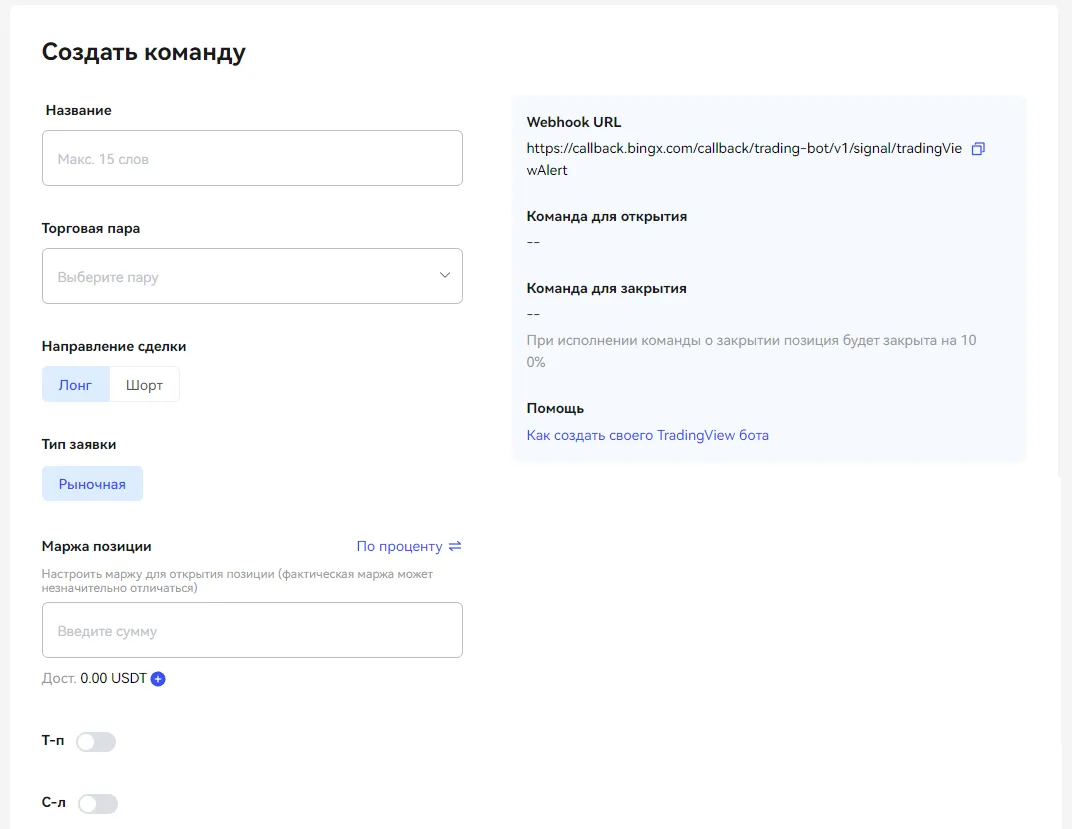Enable the С-л stop-loss toggle
Image resolution: width=1072 pixels, height=829 pixels.
pyautogui.click(x=97, y=804)
